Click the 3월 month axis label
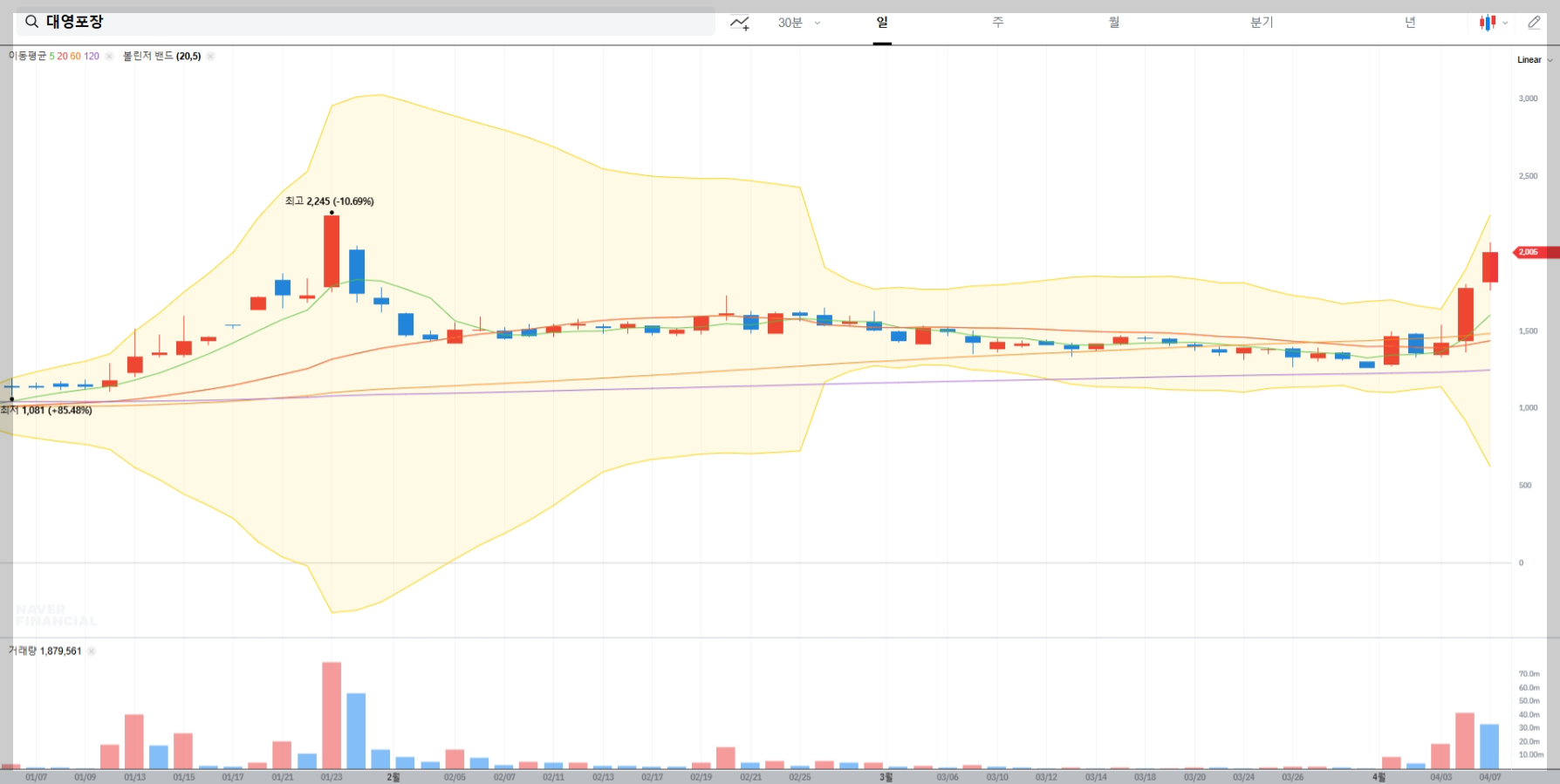Screen dimensions: 1560x784 click(x=886, y=777)
